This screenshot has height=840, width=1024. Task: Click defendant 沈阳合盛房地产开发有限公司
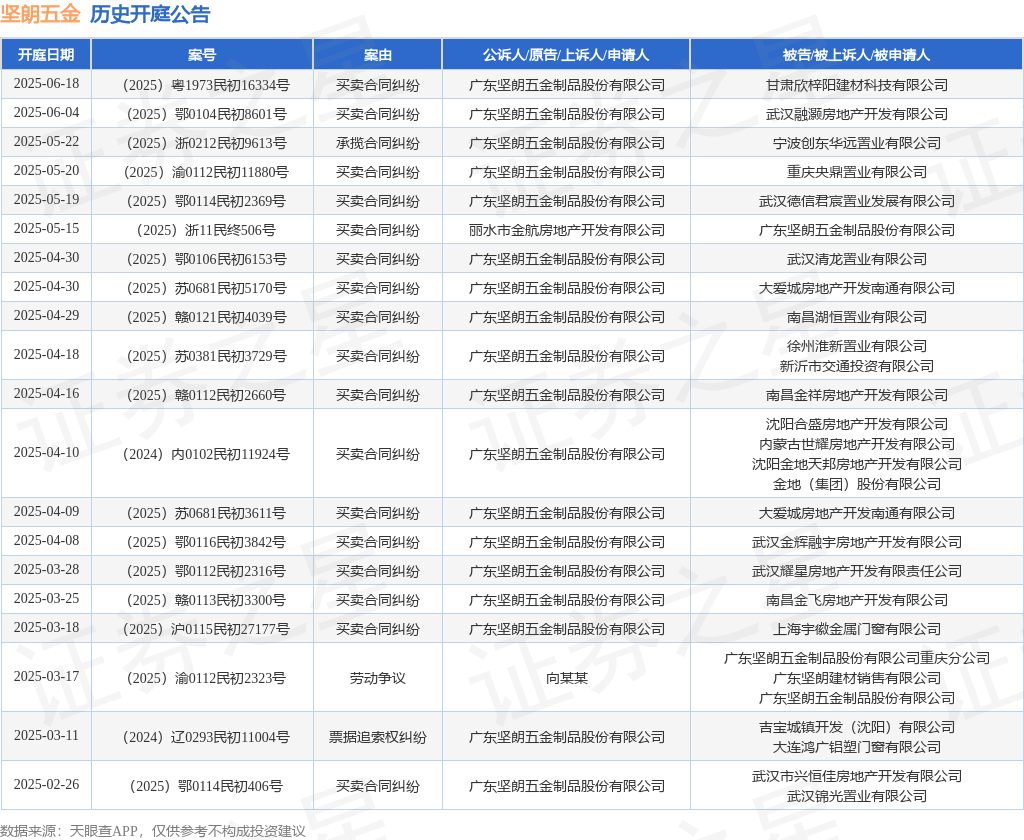(857, 425)
